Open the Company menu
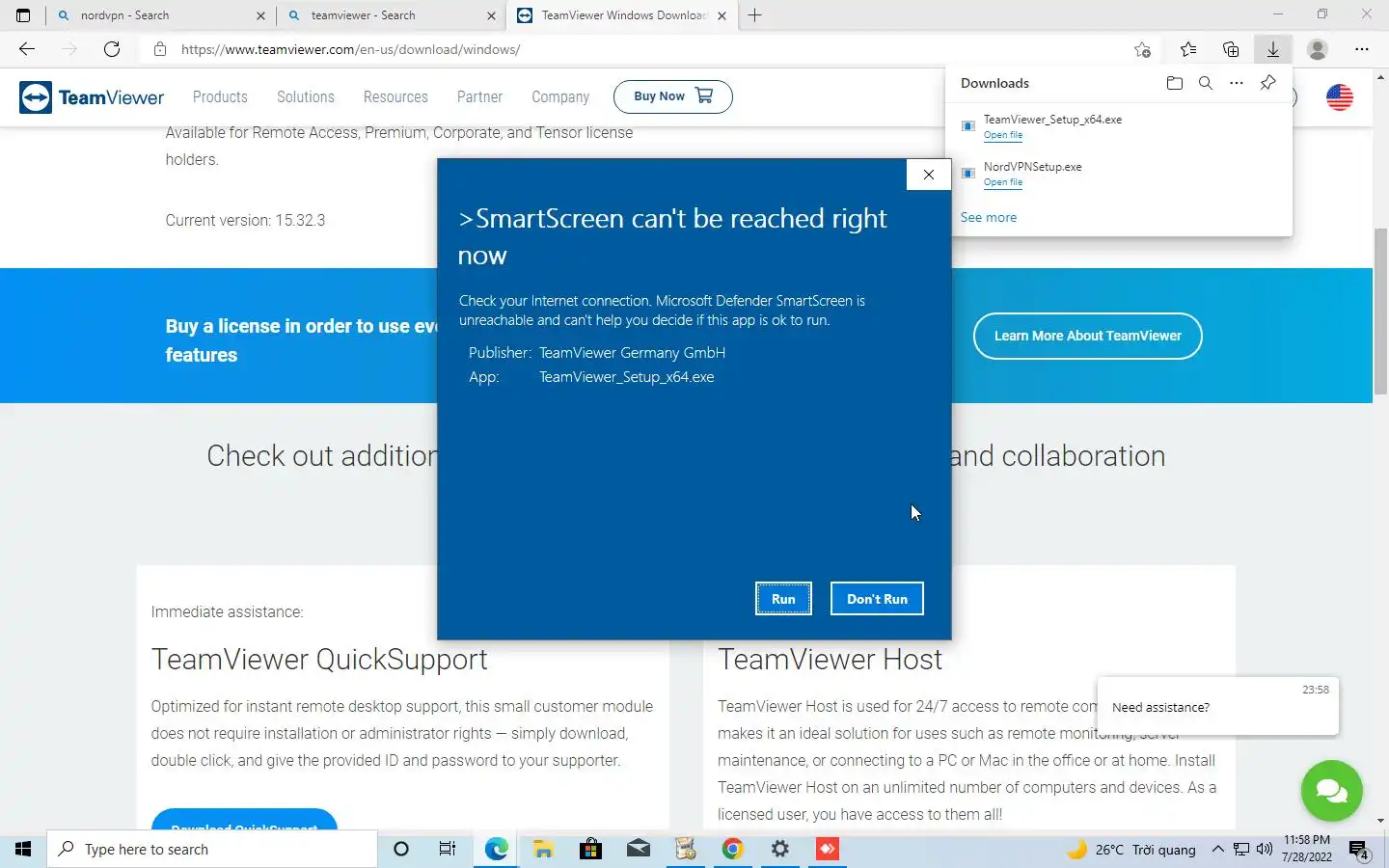The image size is (1389, 868). [x=560, y=96]
